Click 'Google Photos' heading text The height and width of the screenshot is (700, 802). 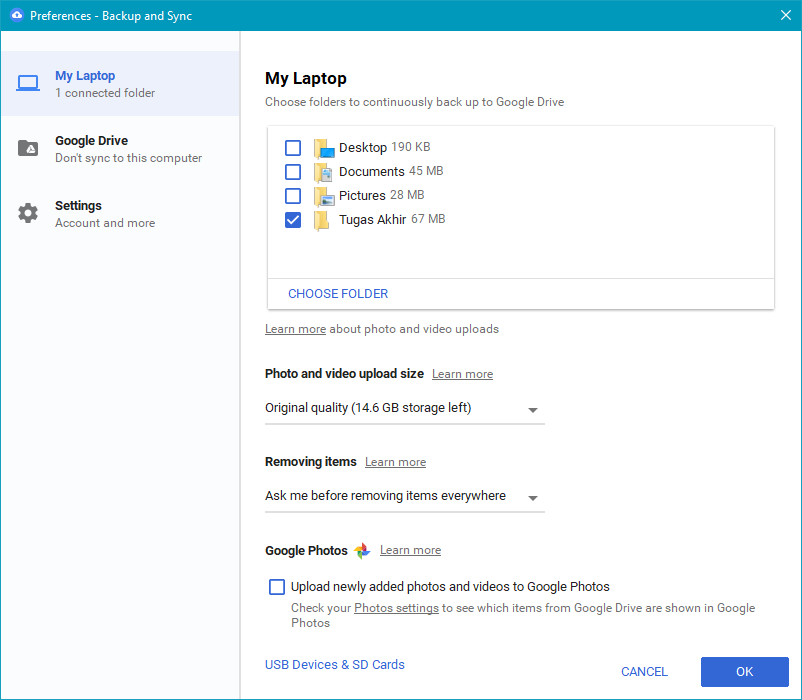click(306, 551)
